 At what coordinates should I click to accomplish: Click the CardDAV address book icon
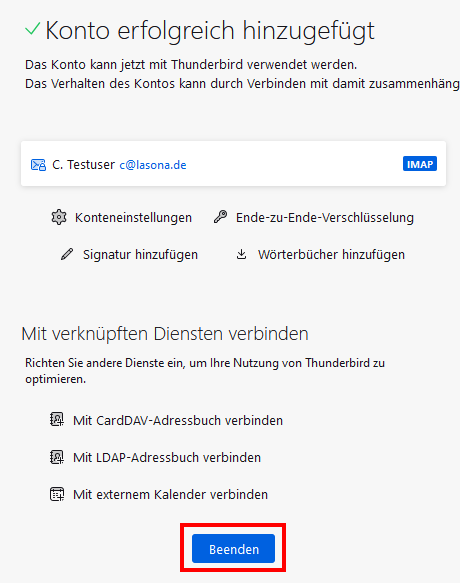click(57, 420)
